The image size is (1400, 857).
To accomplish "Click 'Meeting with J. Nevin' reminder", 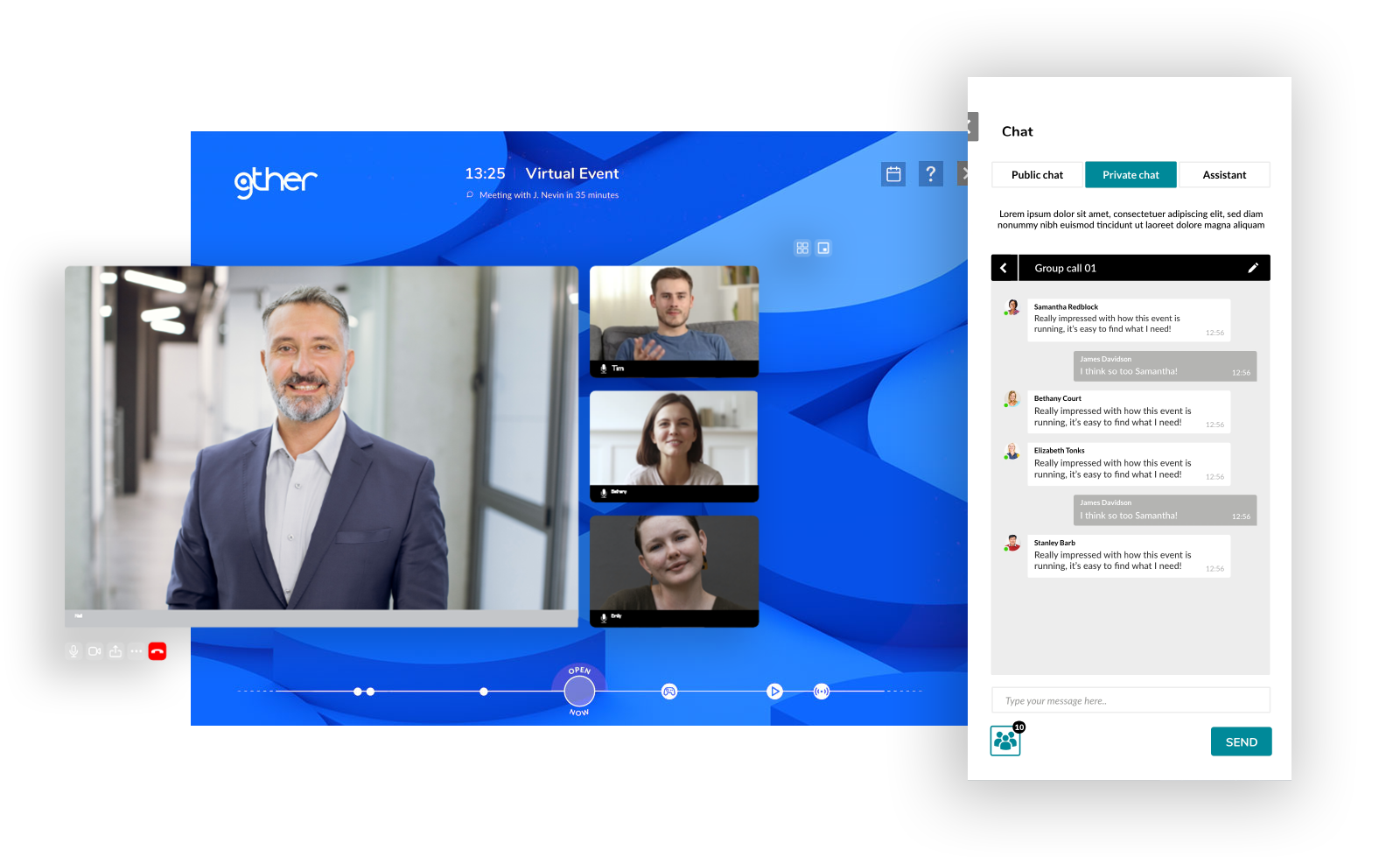I will click(542, 195).
